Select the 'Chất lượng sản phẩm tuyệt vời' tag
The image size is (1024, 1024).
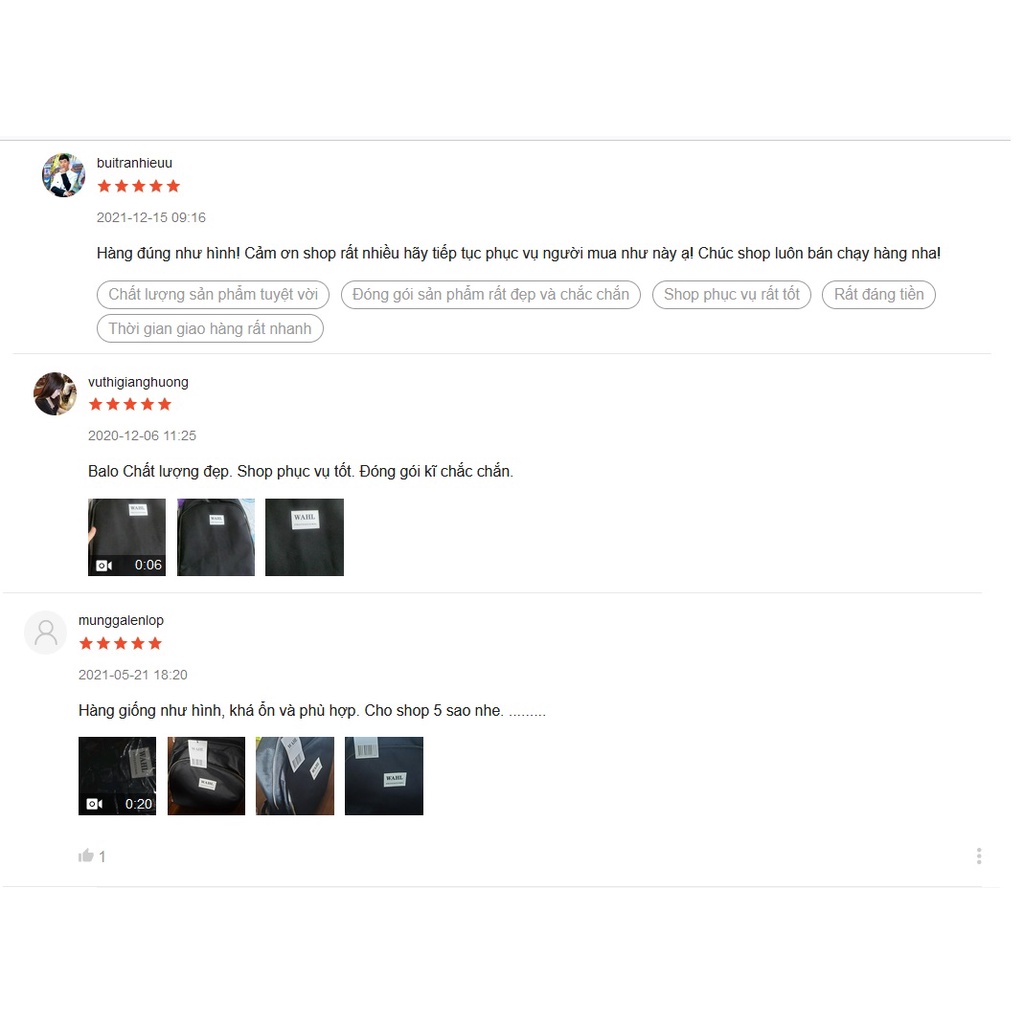click(213, 295)
